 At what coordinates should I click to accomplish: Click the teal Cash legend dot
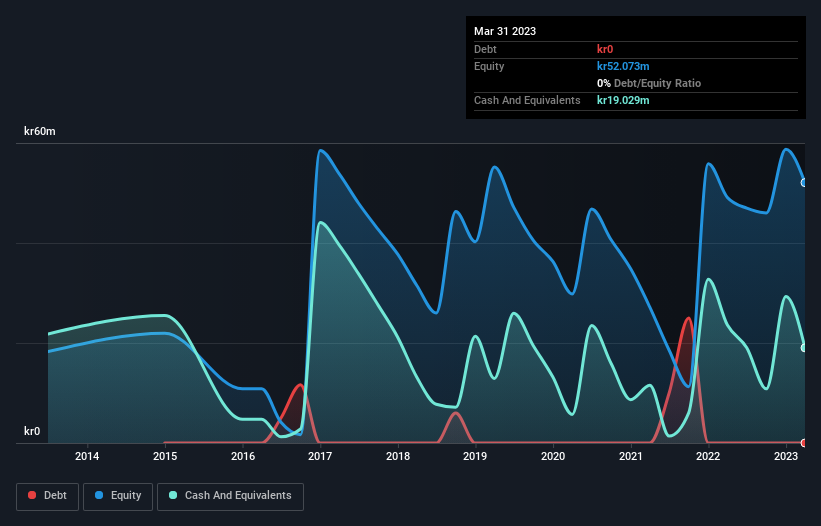pos(173,495)
